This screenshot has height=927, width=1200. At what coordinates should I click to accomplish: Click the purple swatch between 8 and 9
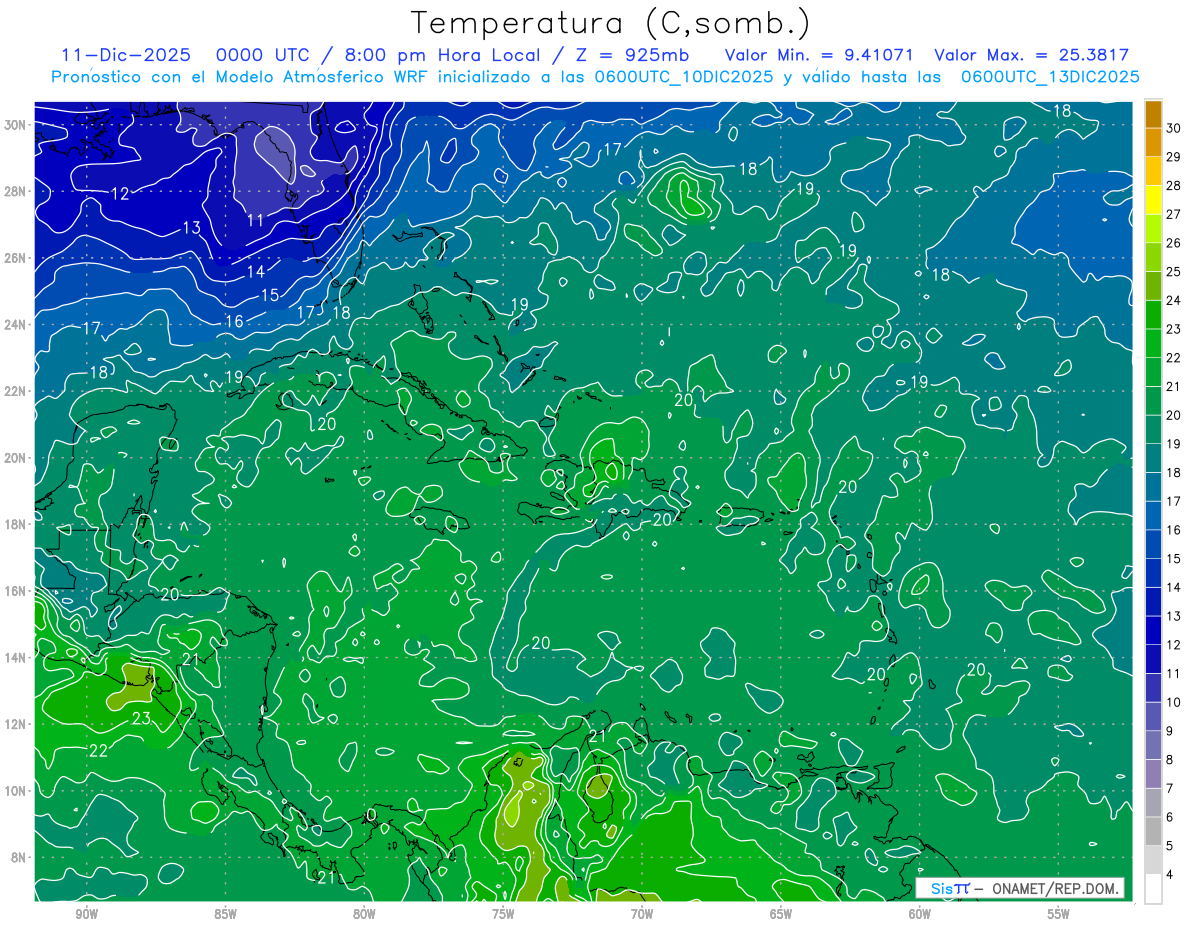pos(1153,745)
